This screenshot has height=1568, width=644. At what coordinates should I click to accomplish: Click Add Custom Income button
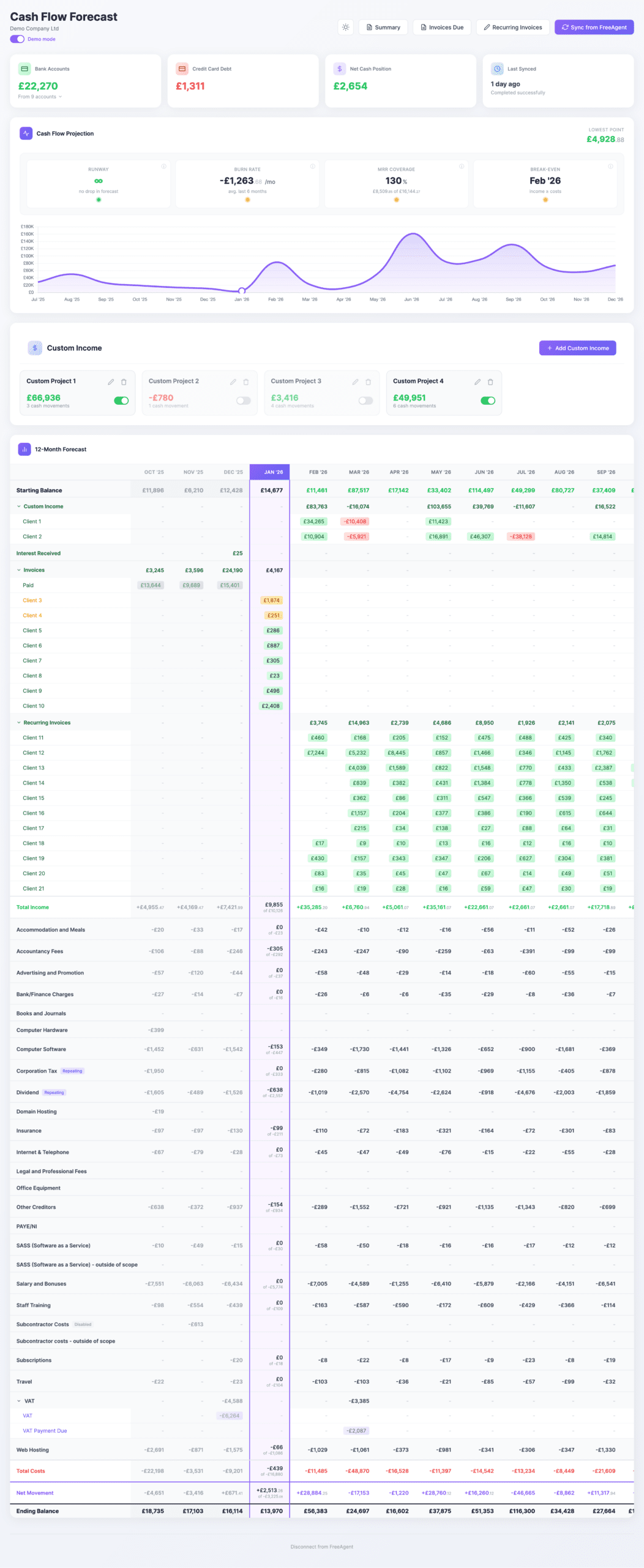[577, 348]
